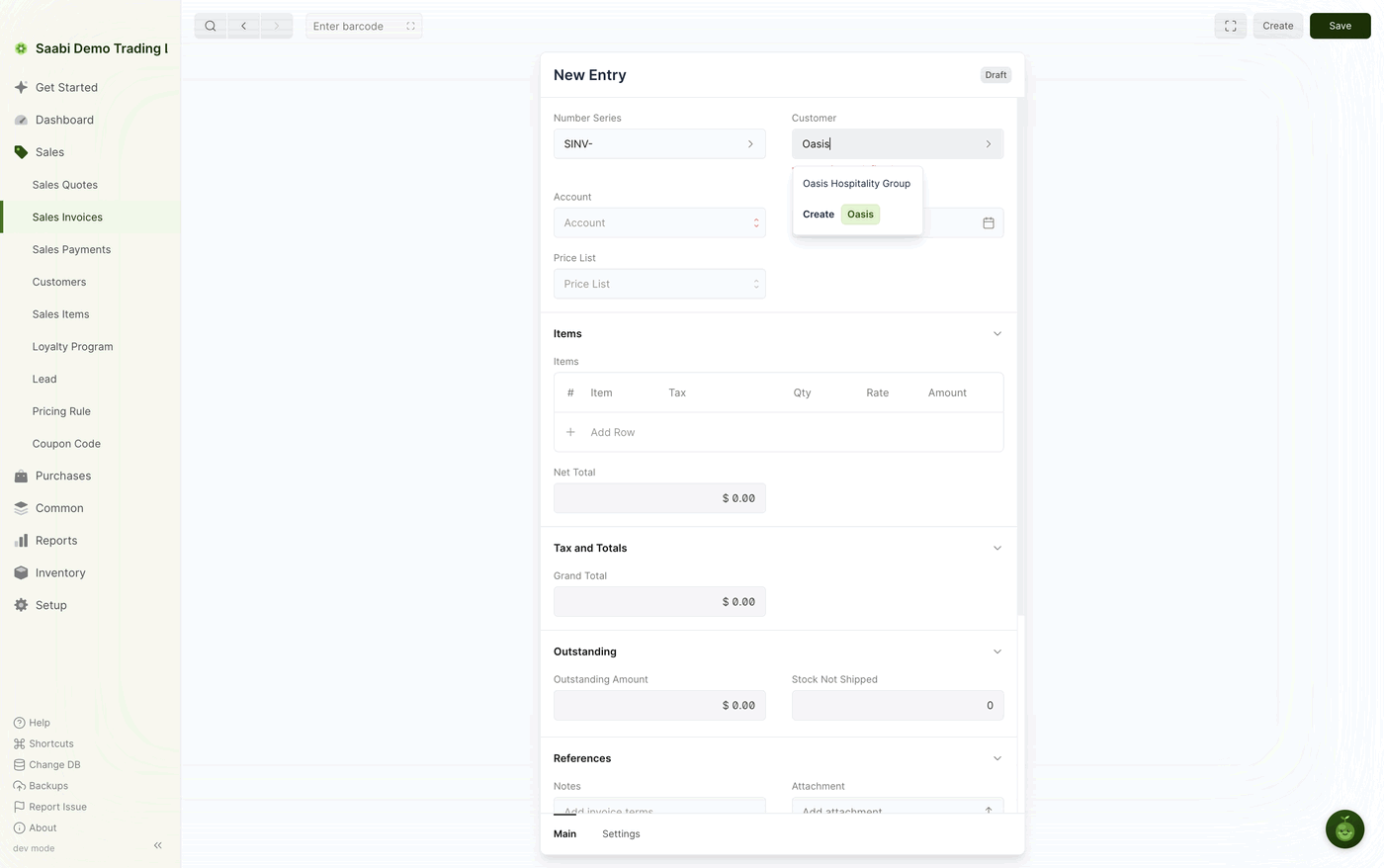Collapse the Outstanding section chevron

pos(996,651)
